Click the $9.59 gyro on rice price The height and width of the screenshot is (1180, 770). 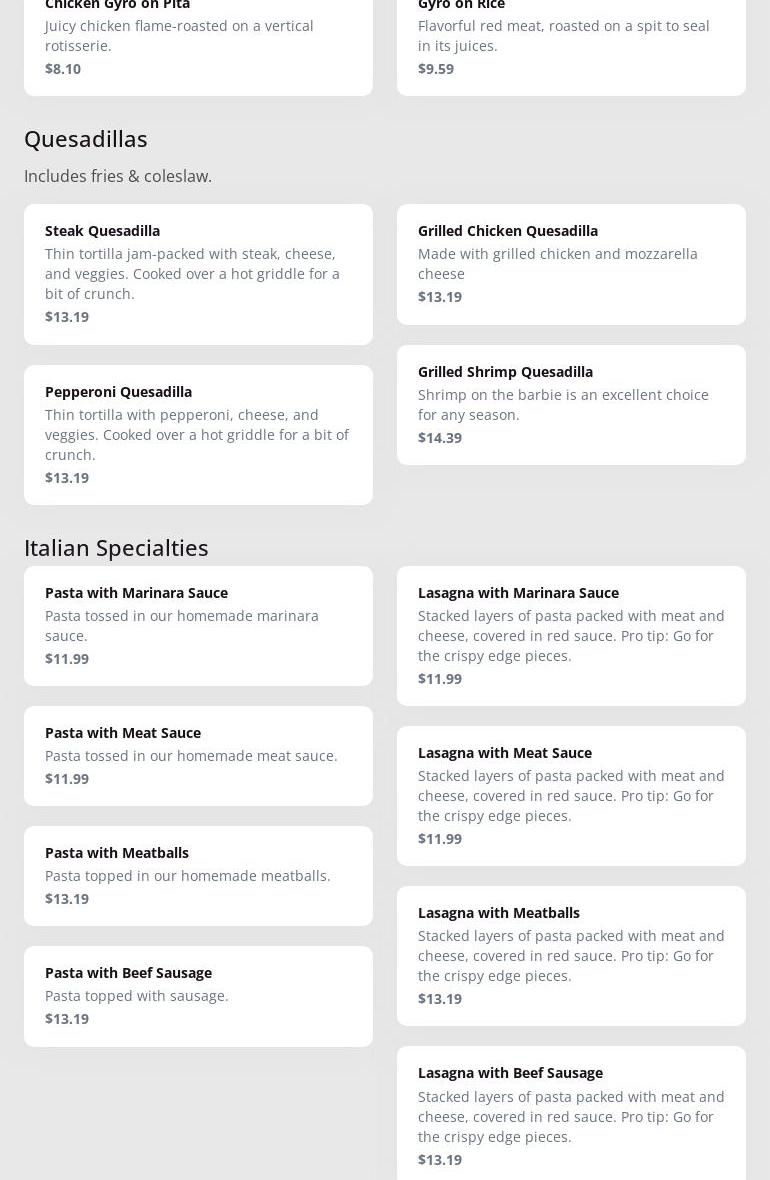point(436,69)
